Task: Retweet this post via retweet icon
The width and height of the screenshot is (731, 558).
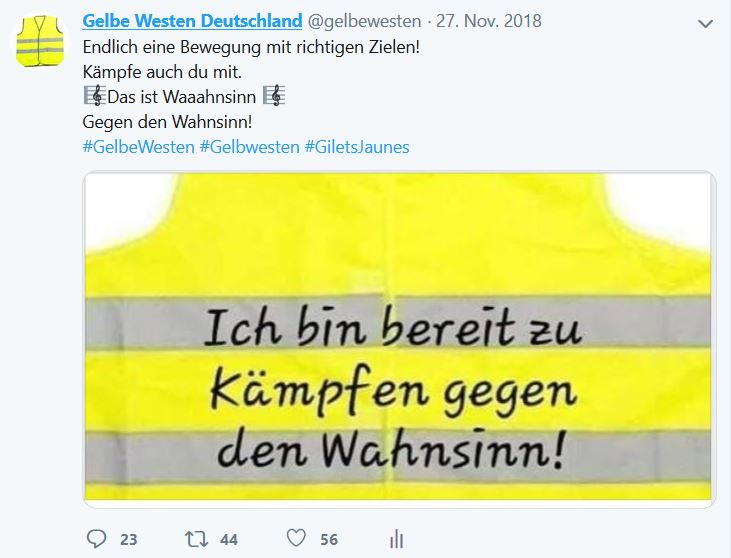Action: (x=196, y=539)
